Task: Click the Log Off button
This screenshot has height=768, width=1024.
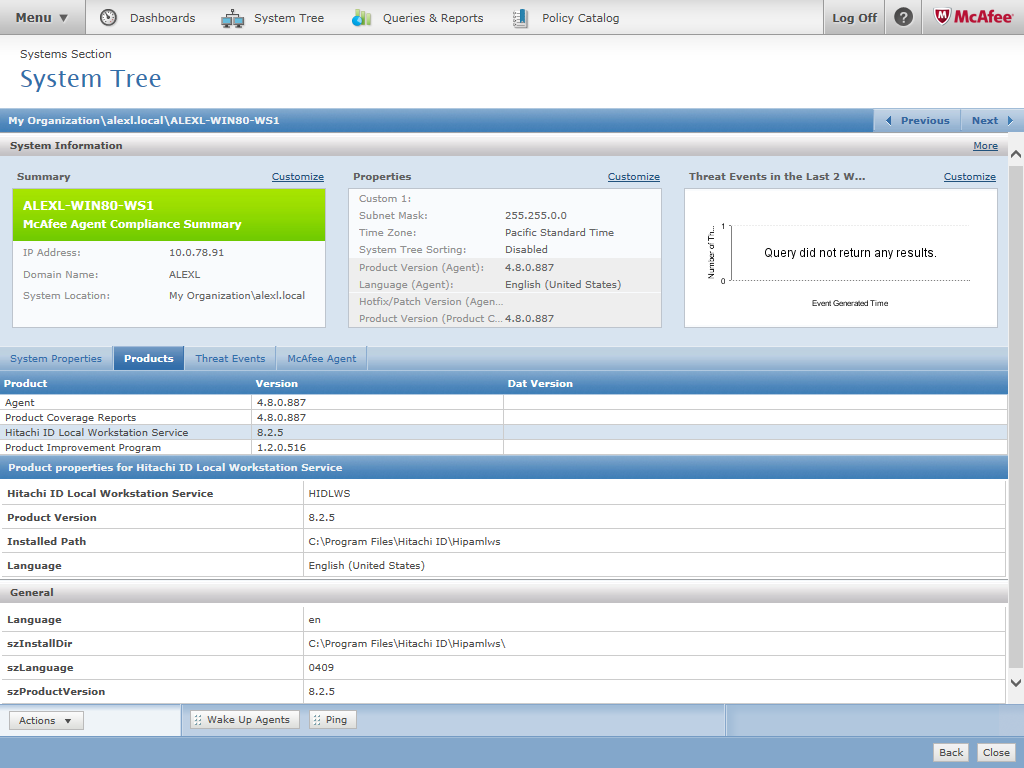Action: (x=854, y=18)
